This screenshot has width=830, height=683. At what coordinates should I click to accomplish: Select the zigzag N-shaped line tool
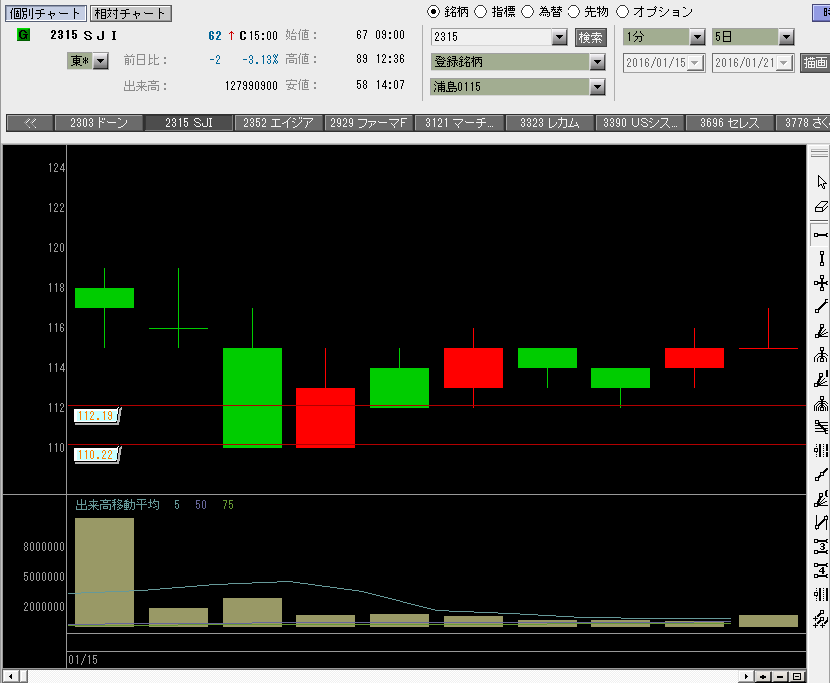(821, 523)
